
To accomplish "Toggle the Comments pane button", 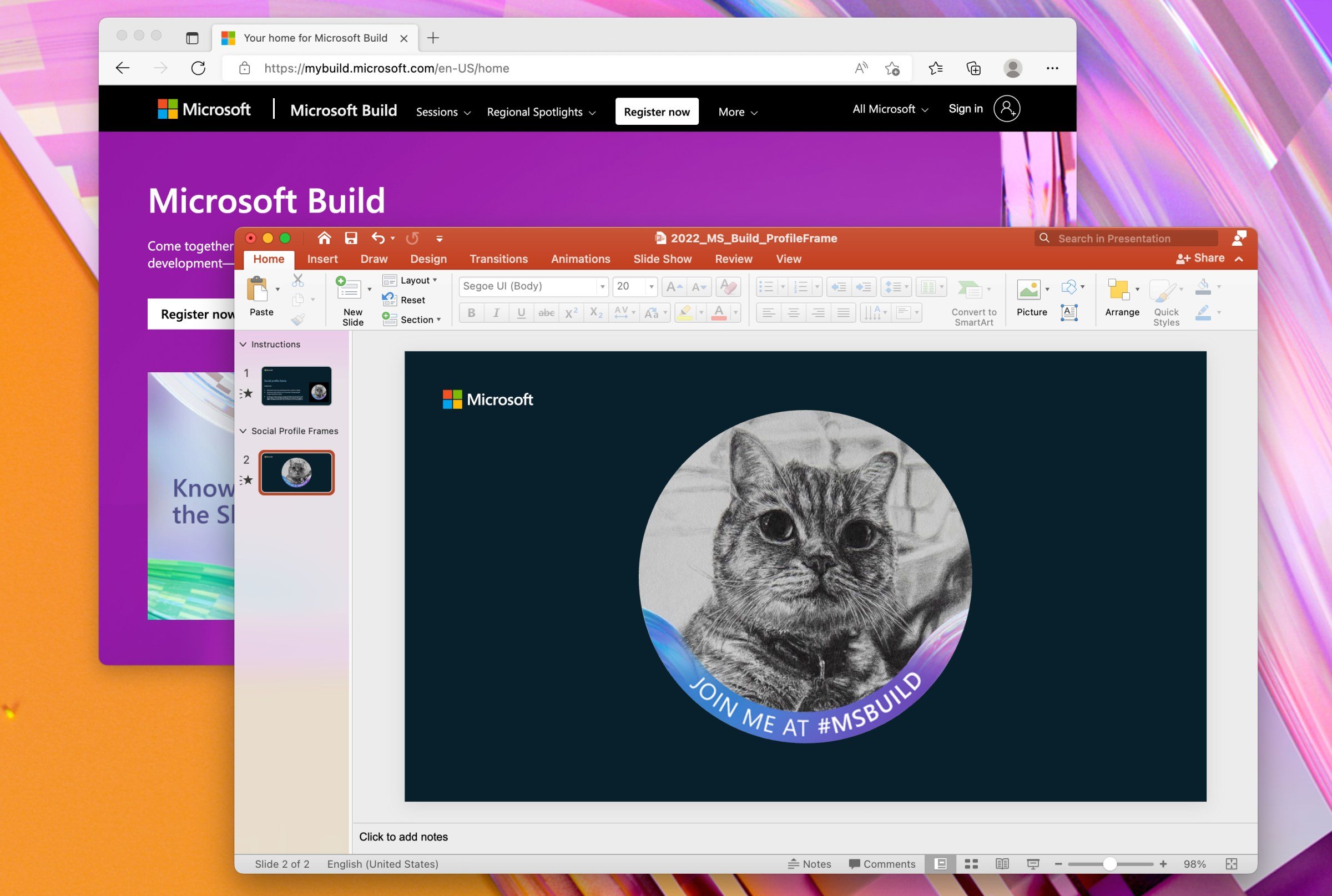I will pos(882,864).
